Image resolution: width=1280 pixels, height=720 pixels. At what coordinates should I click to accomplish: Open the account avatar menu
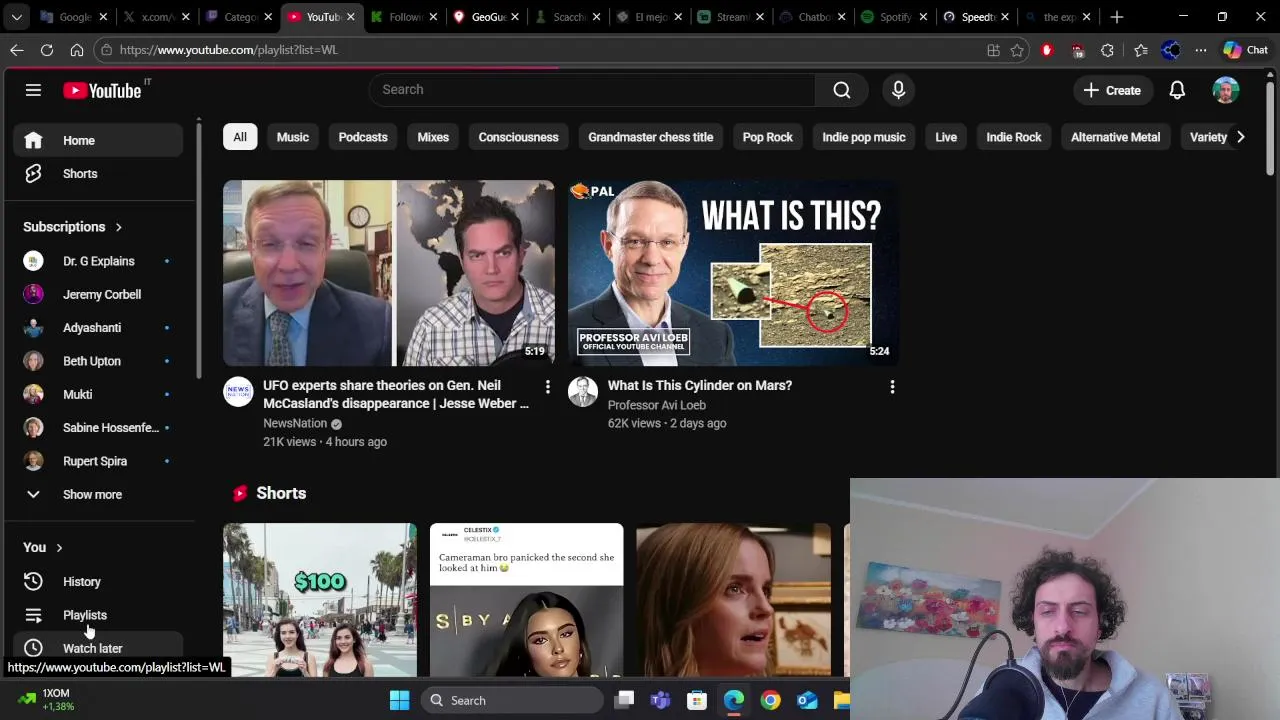[x=1225, y=90]
